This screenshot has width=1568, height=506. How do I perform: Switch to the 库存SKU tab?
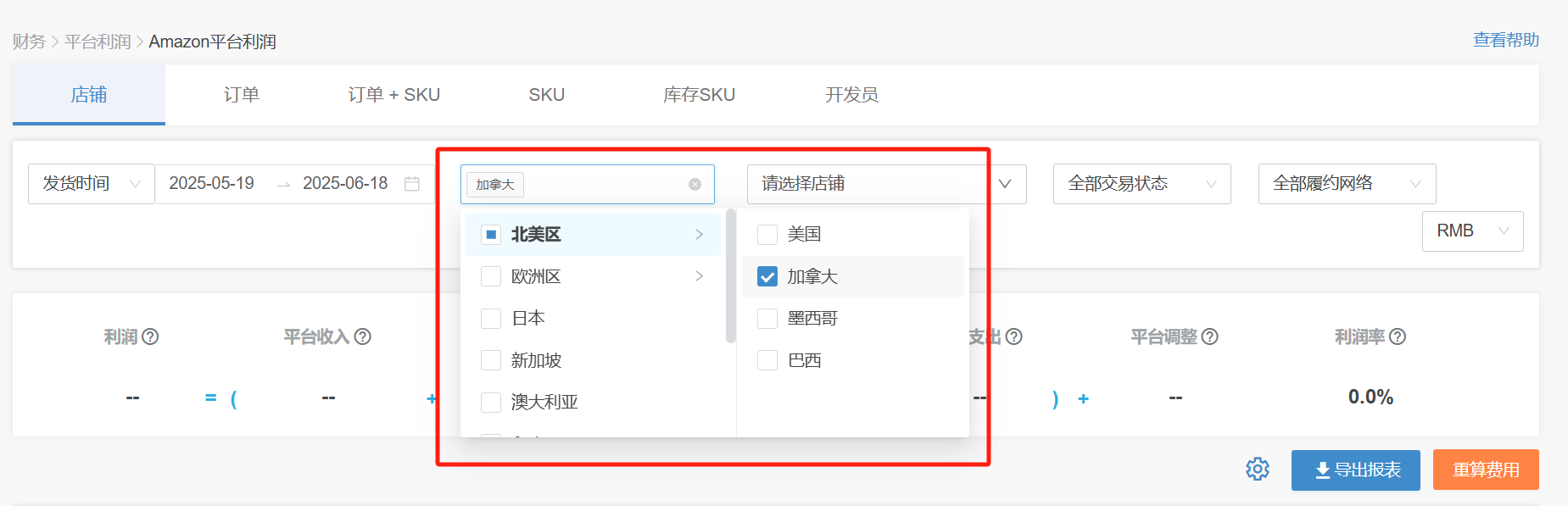coord(700,95)
